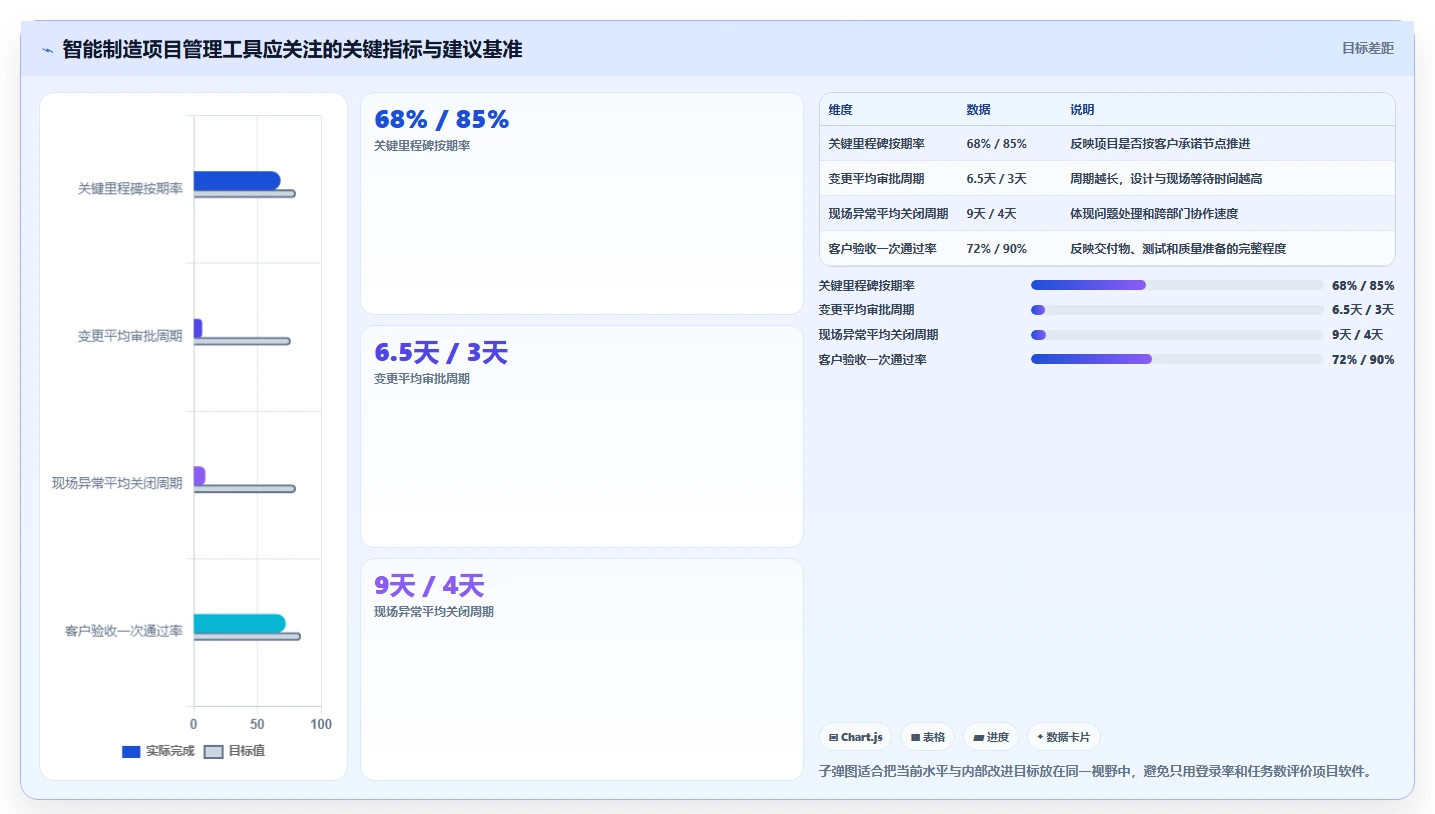
Task: Click description 周期越长，设计与现场等待时间越高
Action: click(x=1166, y=179)
